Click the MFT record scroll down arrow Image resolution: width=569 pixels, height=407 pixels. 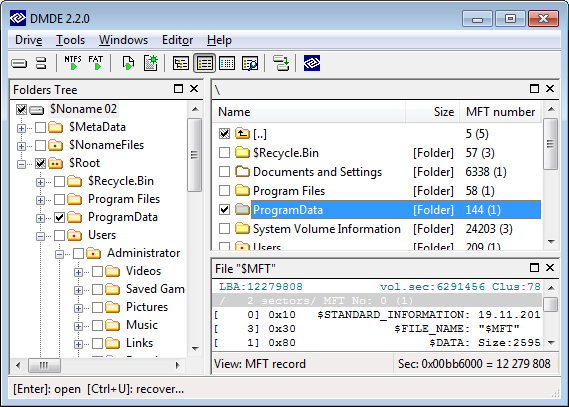[x=551, y=343]
